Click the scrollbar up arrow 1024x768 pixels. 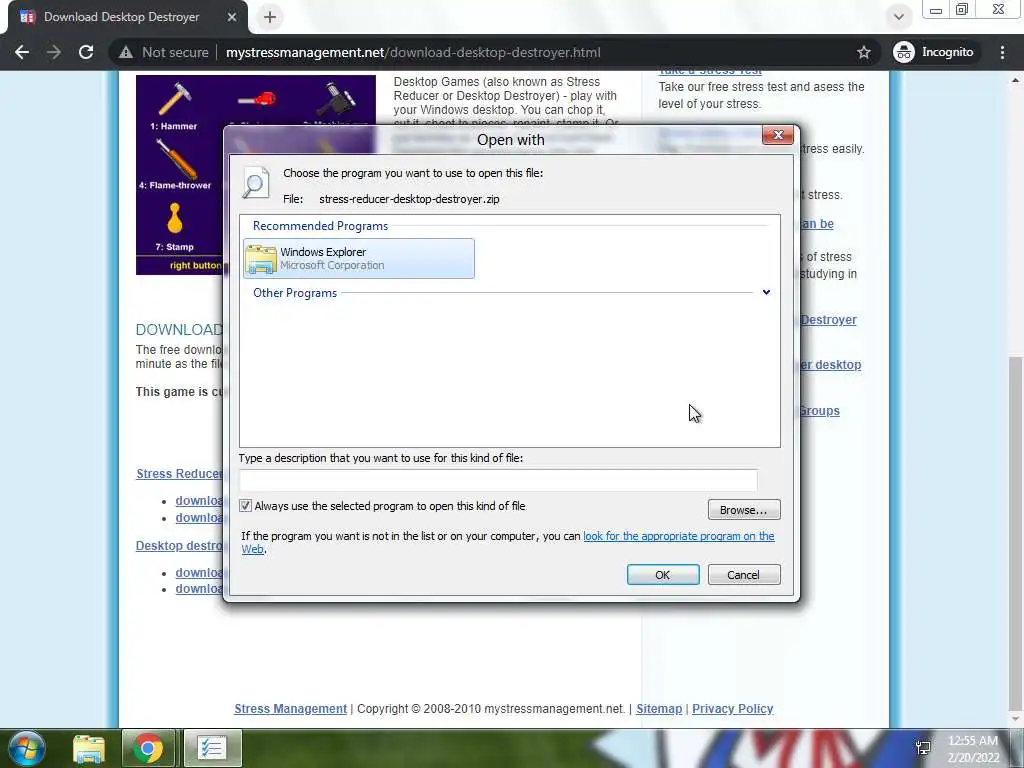click(1016, 80)
